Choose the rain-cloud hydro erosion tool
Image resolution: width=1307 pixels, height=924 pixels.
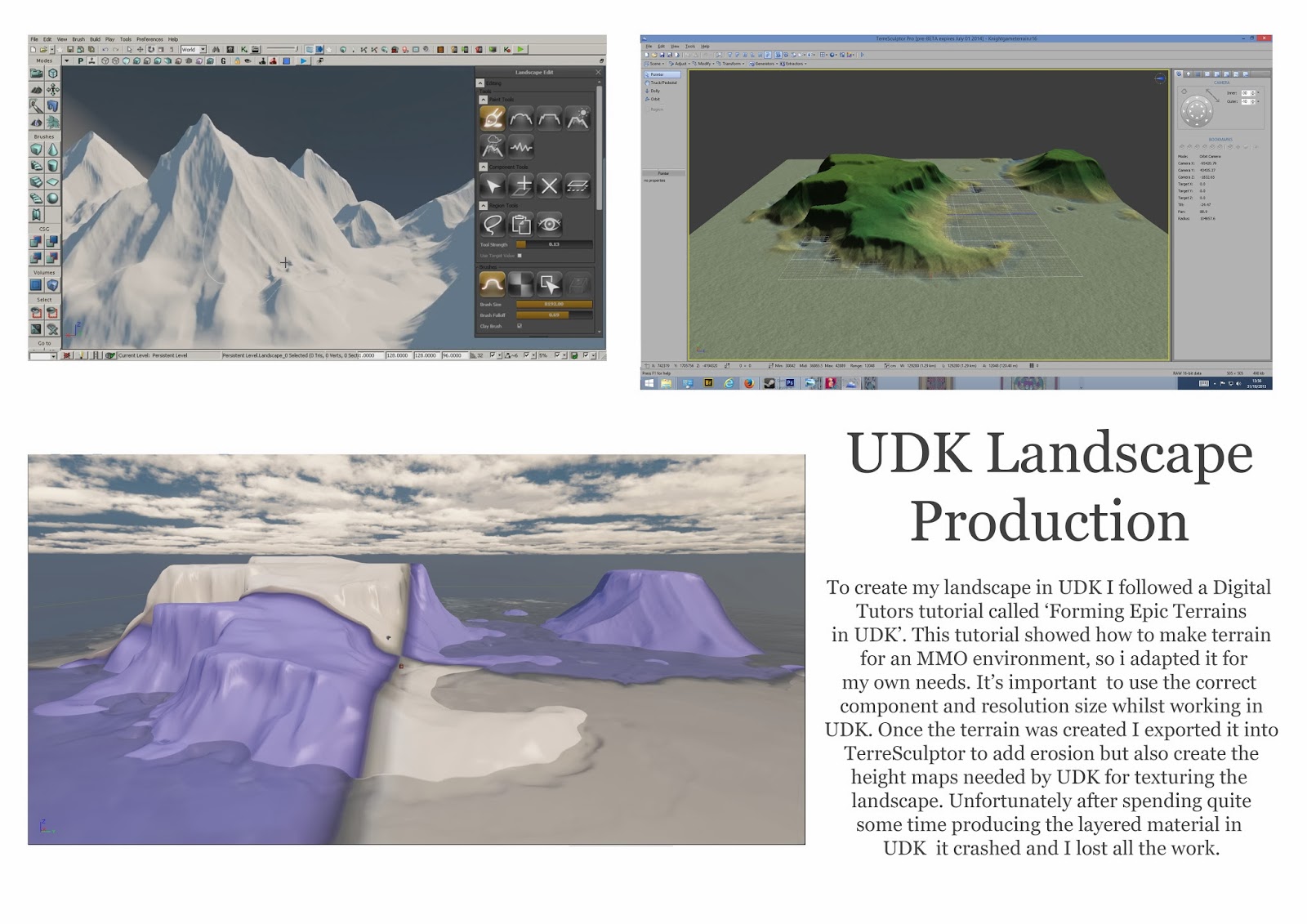point(492,147)
